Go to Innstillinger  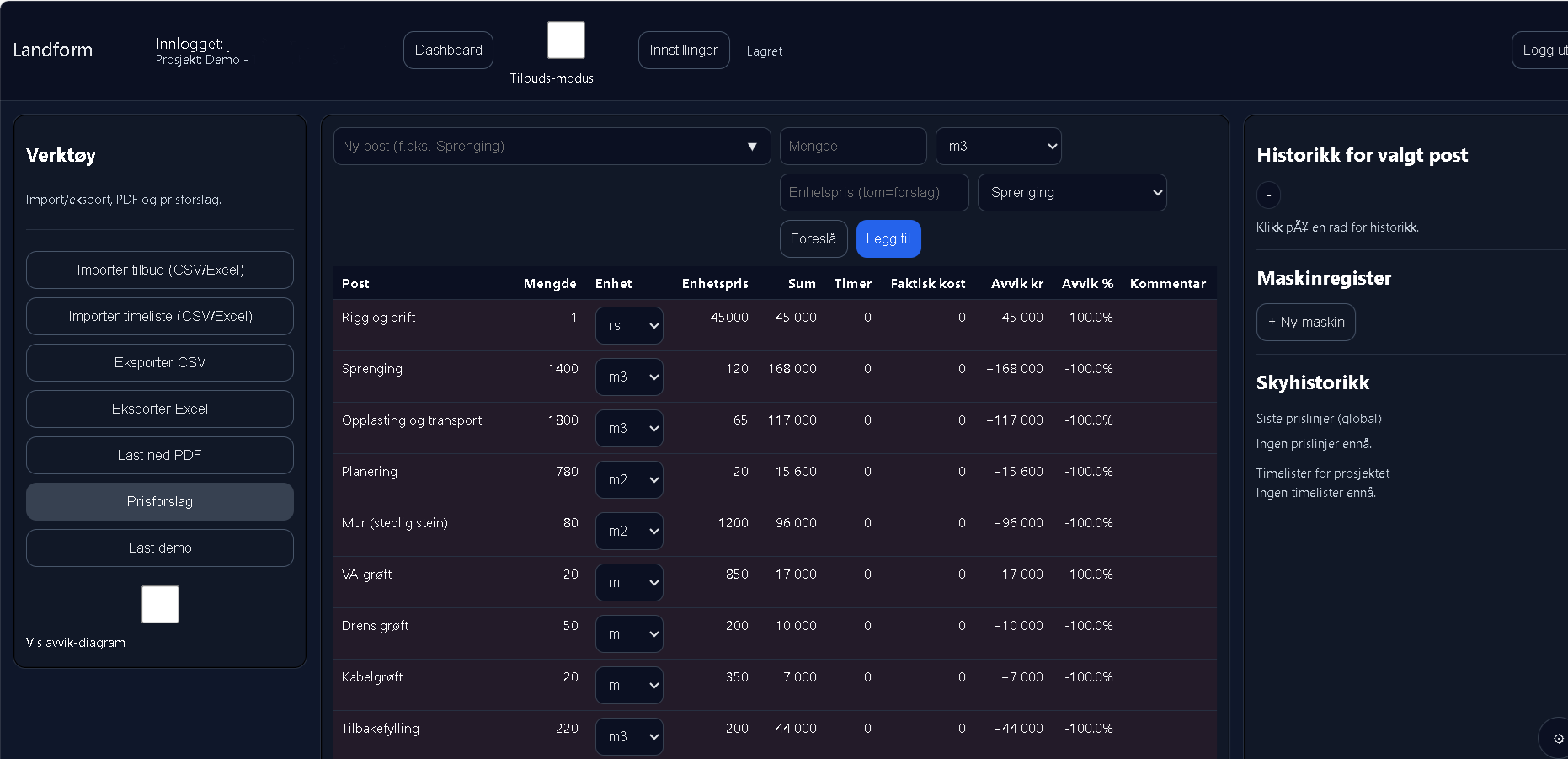point(683,51)
